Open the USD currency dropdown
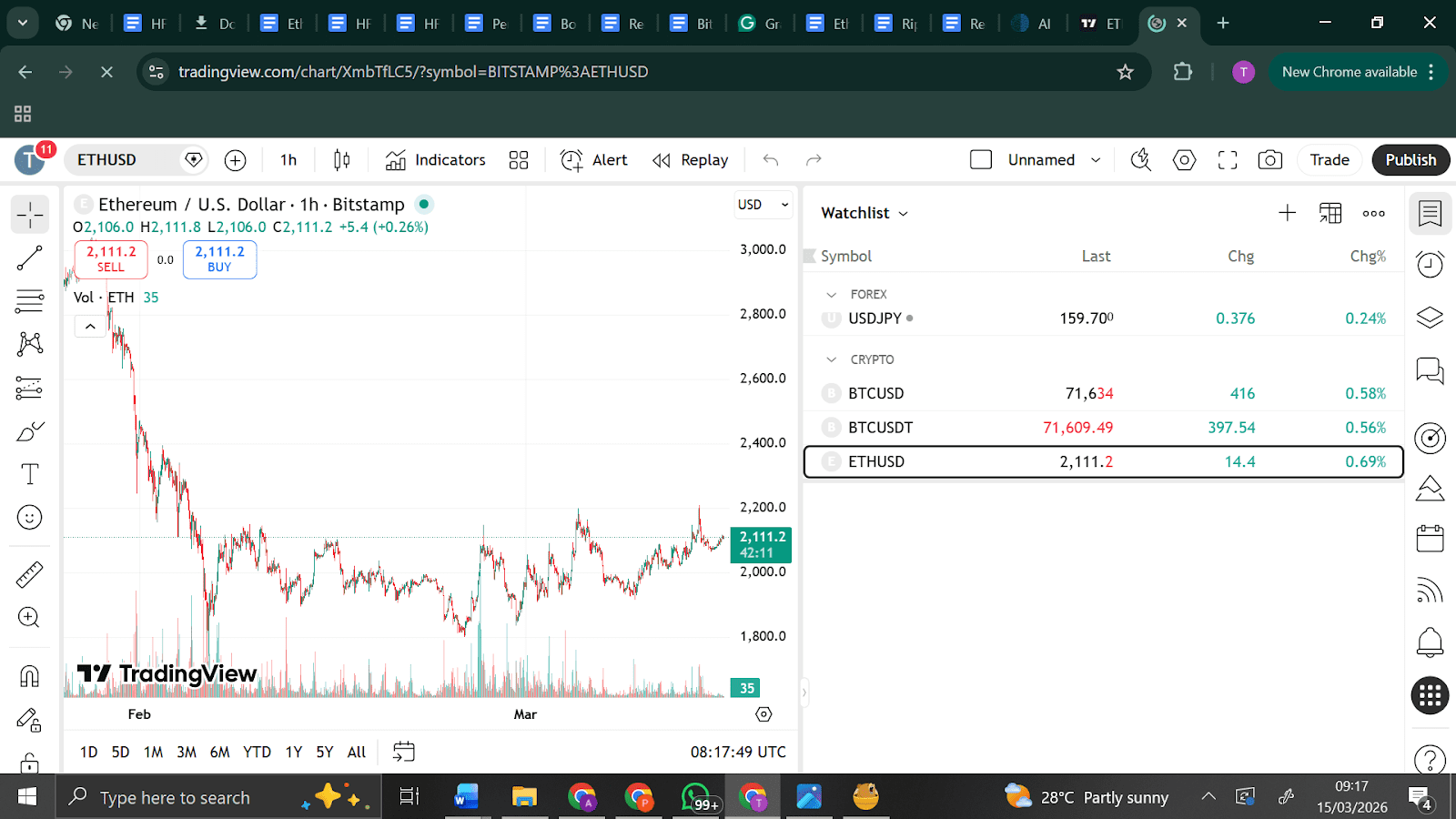The height and width of the screenshot is (819, 1456). pyautogui.click(x=763, y=205)
